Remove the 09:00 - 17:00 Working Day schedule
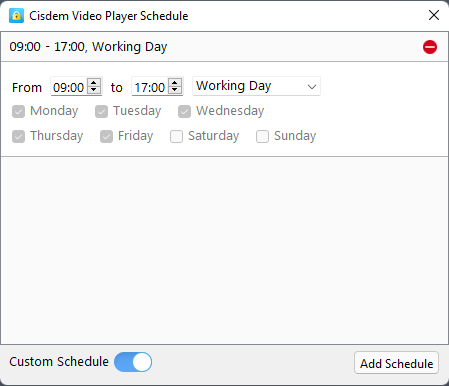 coord(430,47)
